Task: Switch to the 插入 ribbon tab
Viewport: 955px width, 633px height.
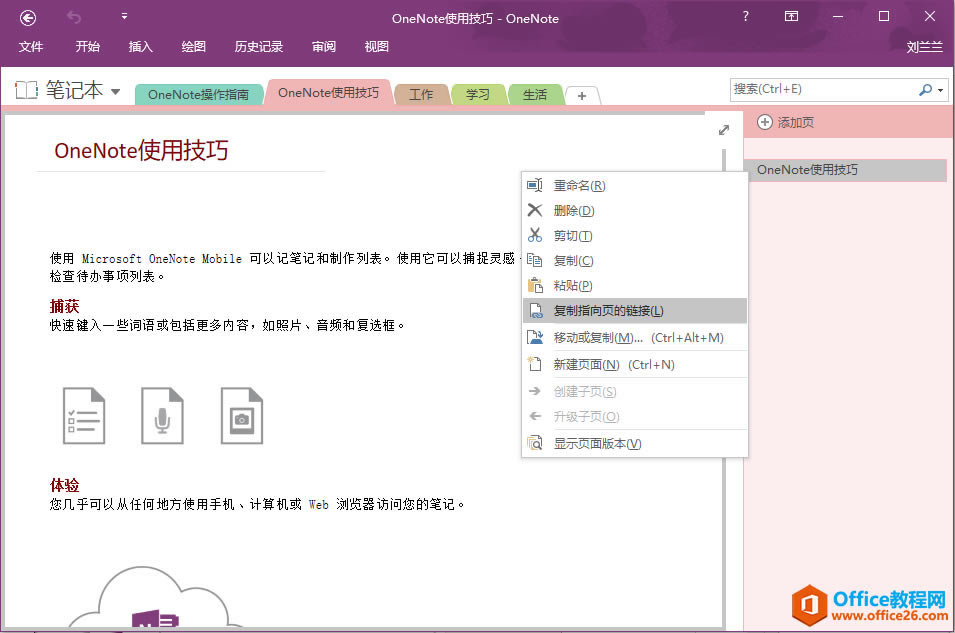Action: click(x=139, y=46)
